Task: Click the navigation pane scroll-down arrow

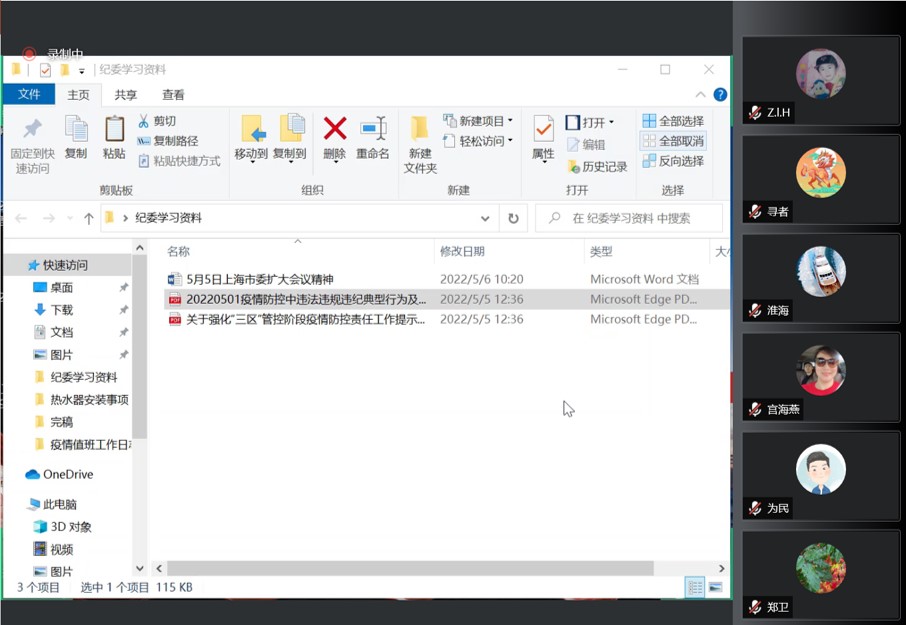Action: (139, 568)
